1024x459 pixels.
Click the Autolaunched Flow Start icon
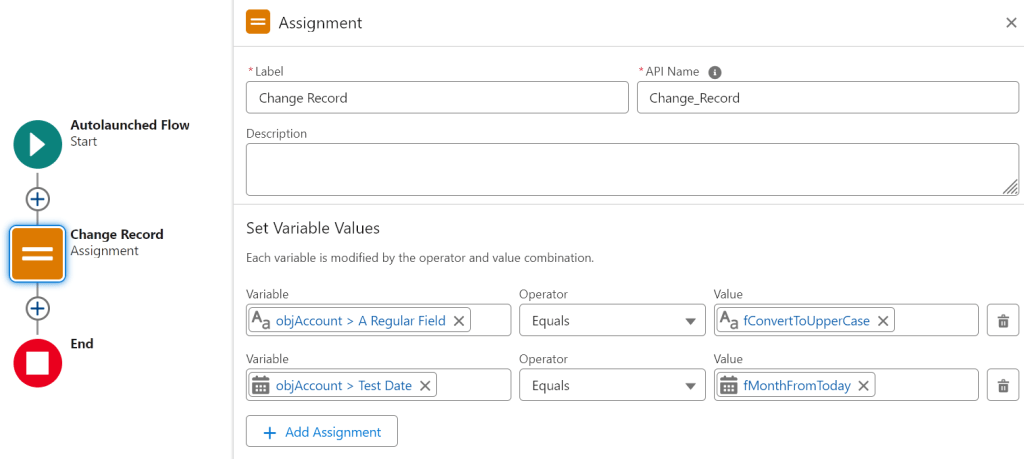pos(38,144)
